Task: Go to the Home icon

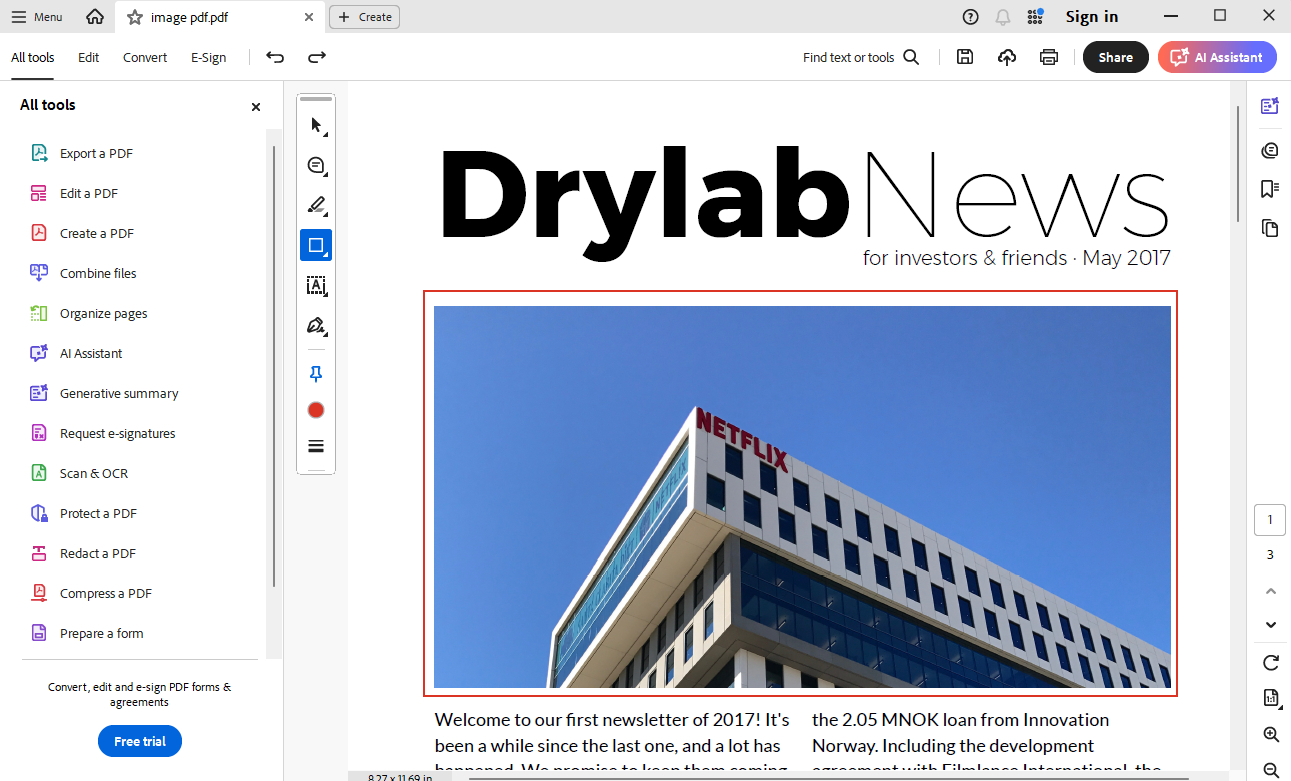Action: tap(95, 17)
